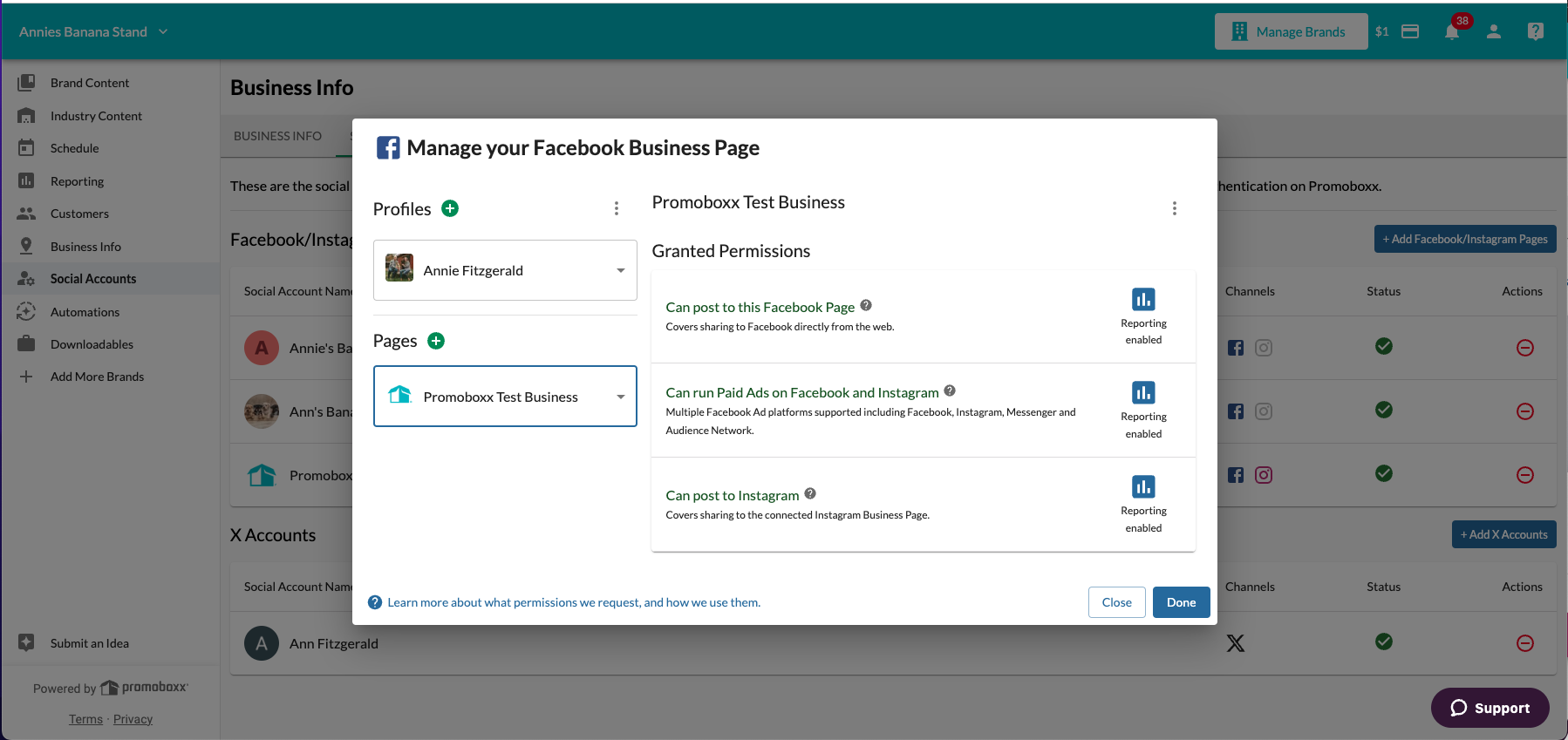Click the Close button in dialog

click(1116, 602)
